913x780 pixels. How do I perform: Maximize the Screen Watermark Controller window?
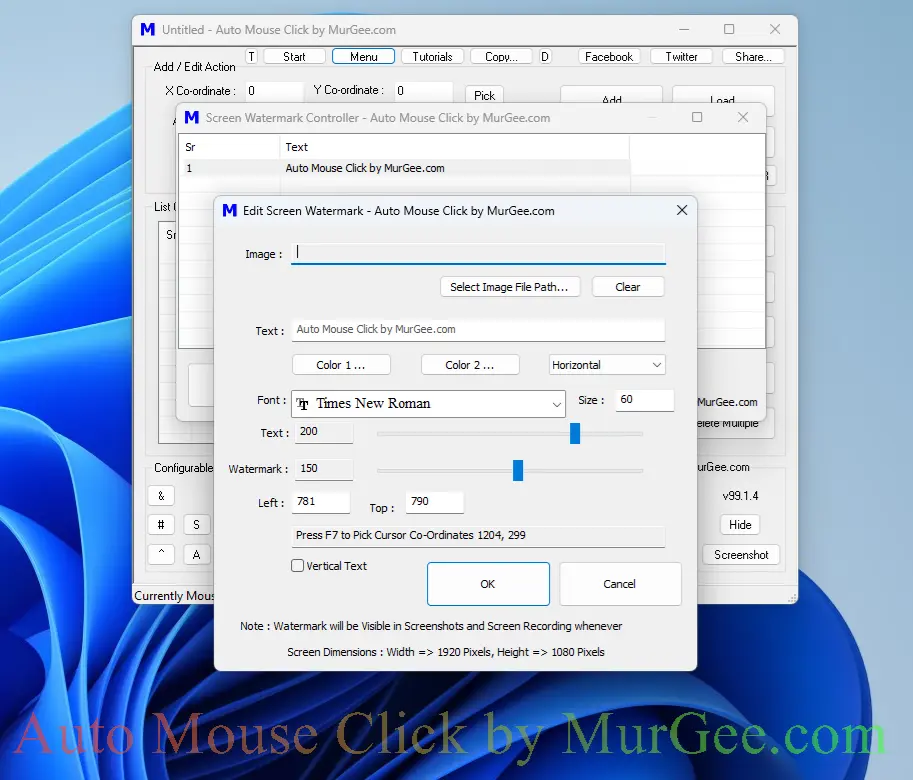click(x=697, y=117)
